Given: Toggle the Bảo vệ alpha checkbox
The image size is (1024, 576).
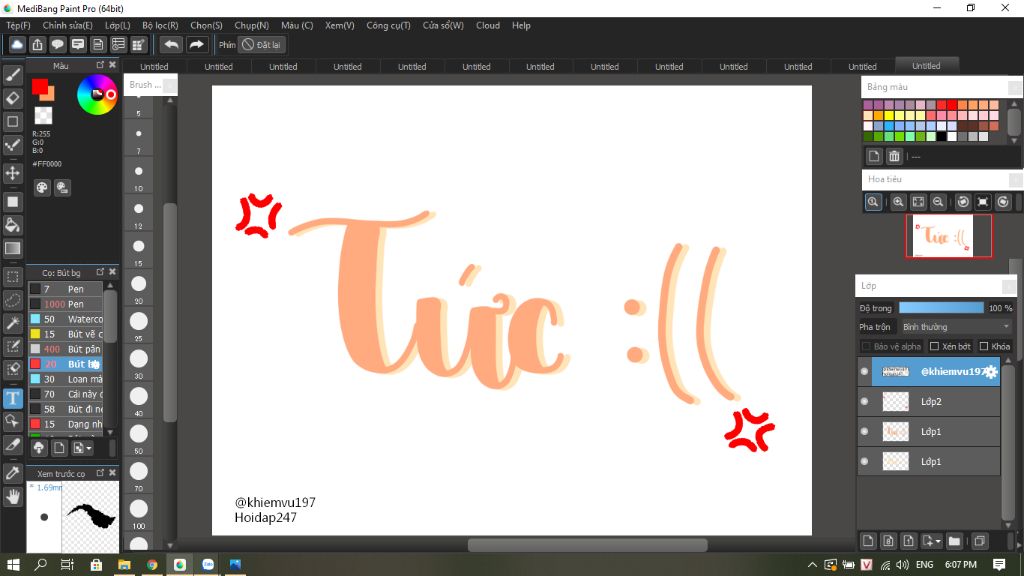Looking at the screenshot, I should point(866,346).
